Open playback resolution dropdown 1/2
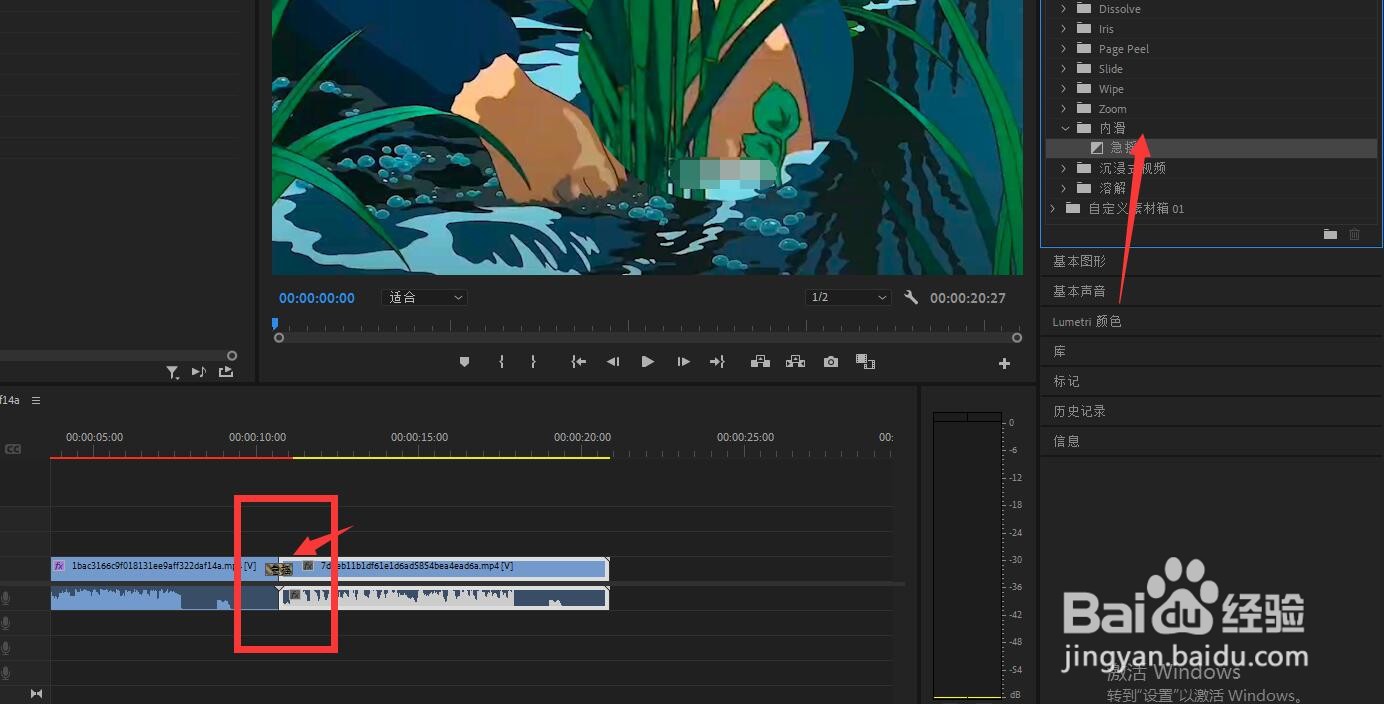Image resolution: width=1384 pixels, height=704 pixels. 848,298
